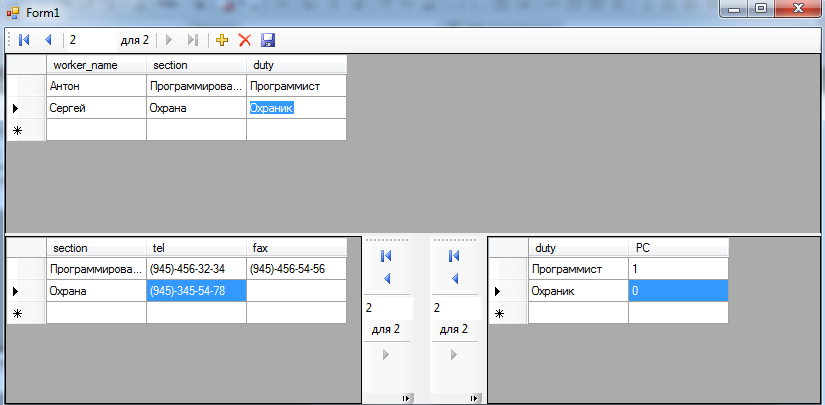The width and height of the screenshot is (825, 405).
Task: Move next in right vertical navigator
Action: point(454,355)
